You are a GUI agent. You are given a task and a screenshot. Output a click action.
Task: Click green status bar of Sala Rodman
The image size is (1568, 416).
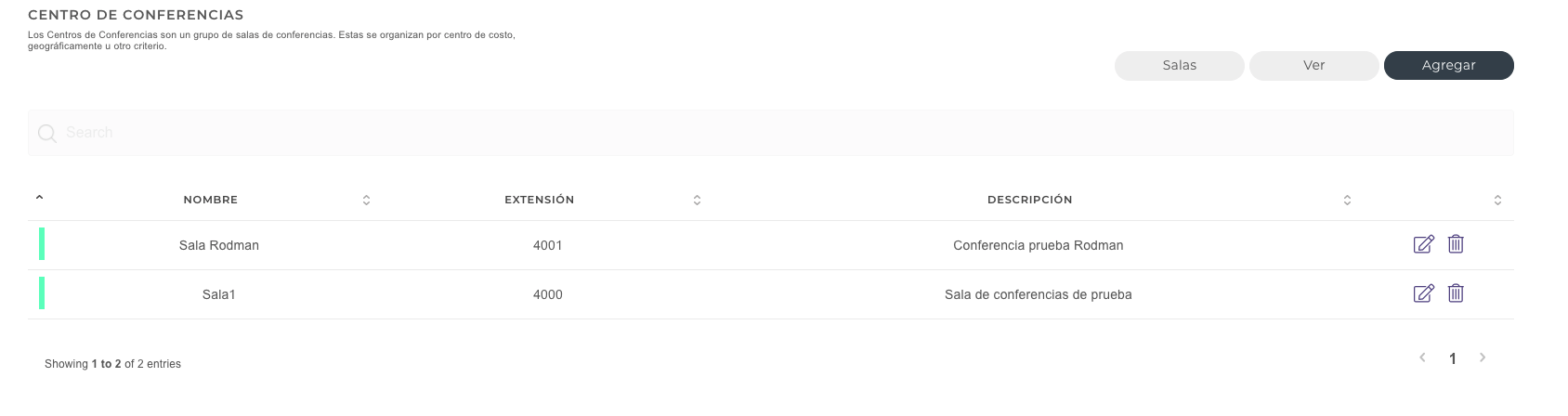click(42, 244)
